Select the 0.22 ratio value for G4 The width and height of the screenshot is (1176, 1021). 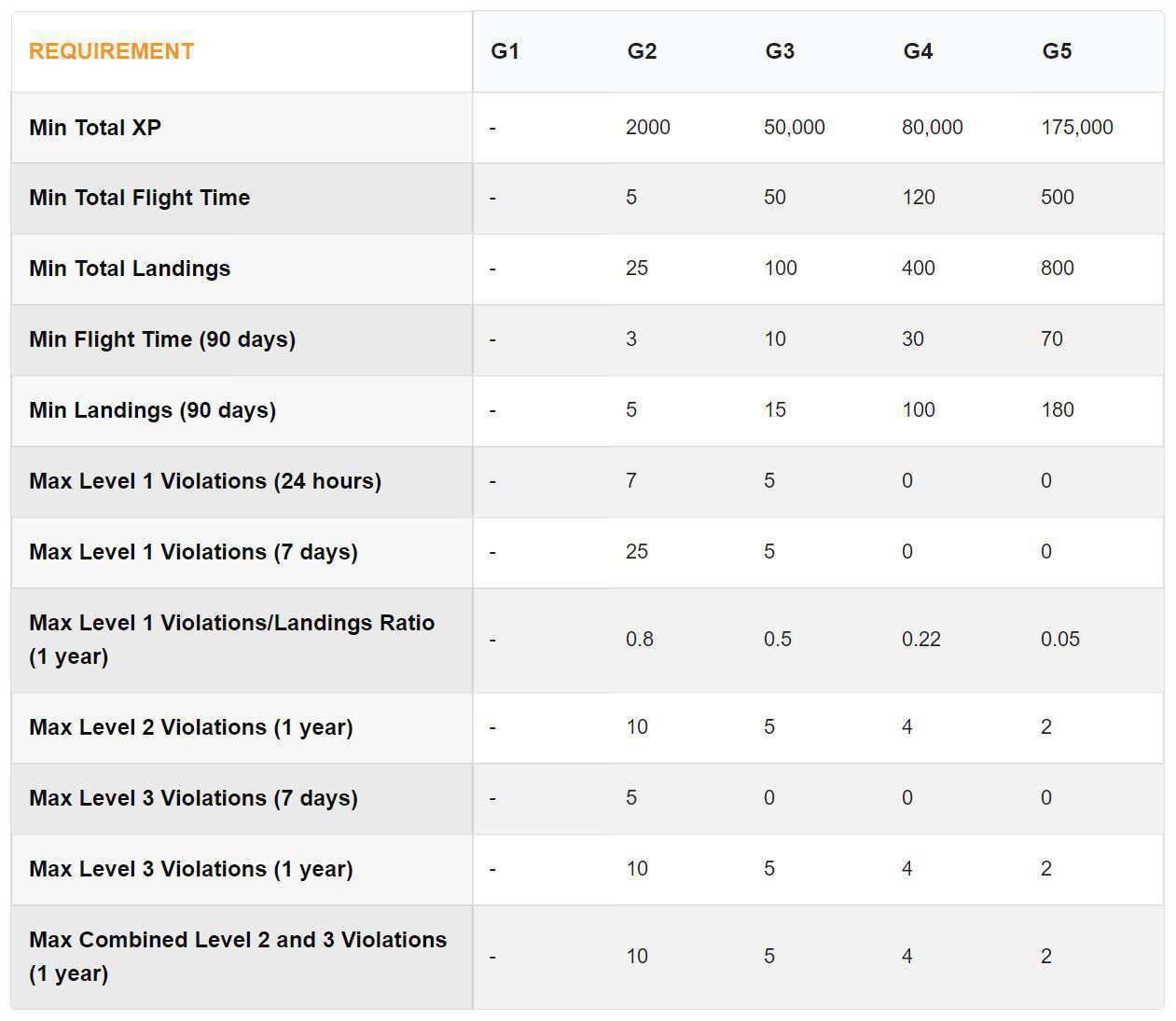click(x=920, y=640)
